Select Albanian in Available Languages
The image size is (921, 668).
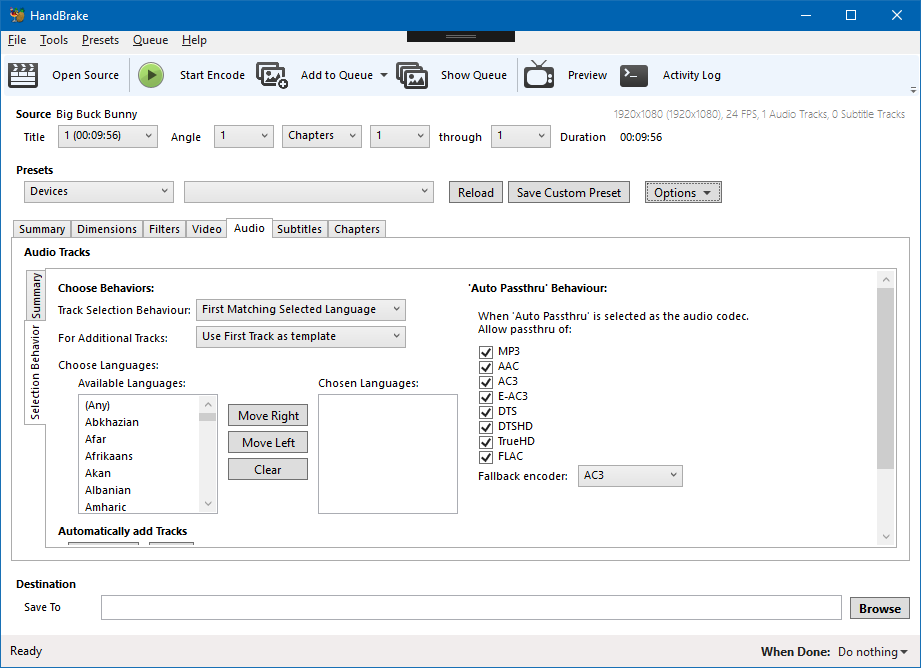pos(107,491)
